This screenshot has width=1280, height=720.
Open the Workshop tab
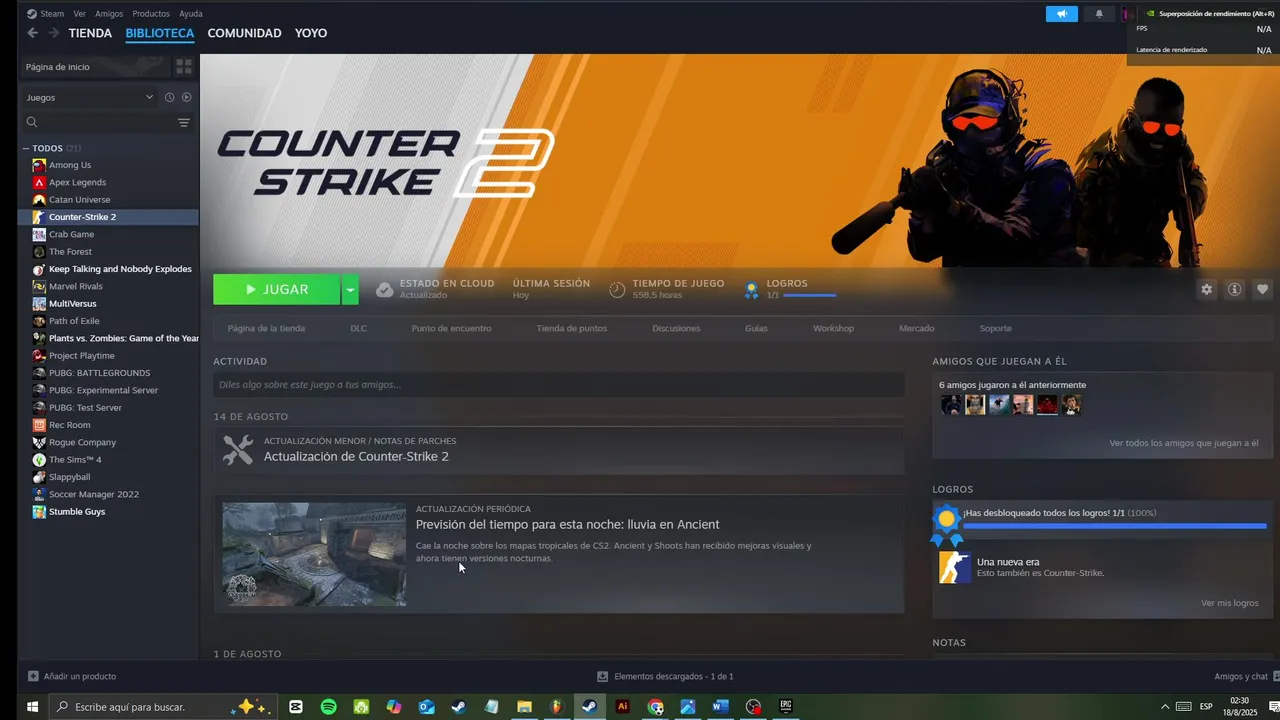click(833, 328)
